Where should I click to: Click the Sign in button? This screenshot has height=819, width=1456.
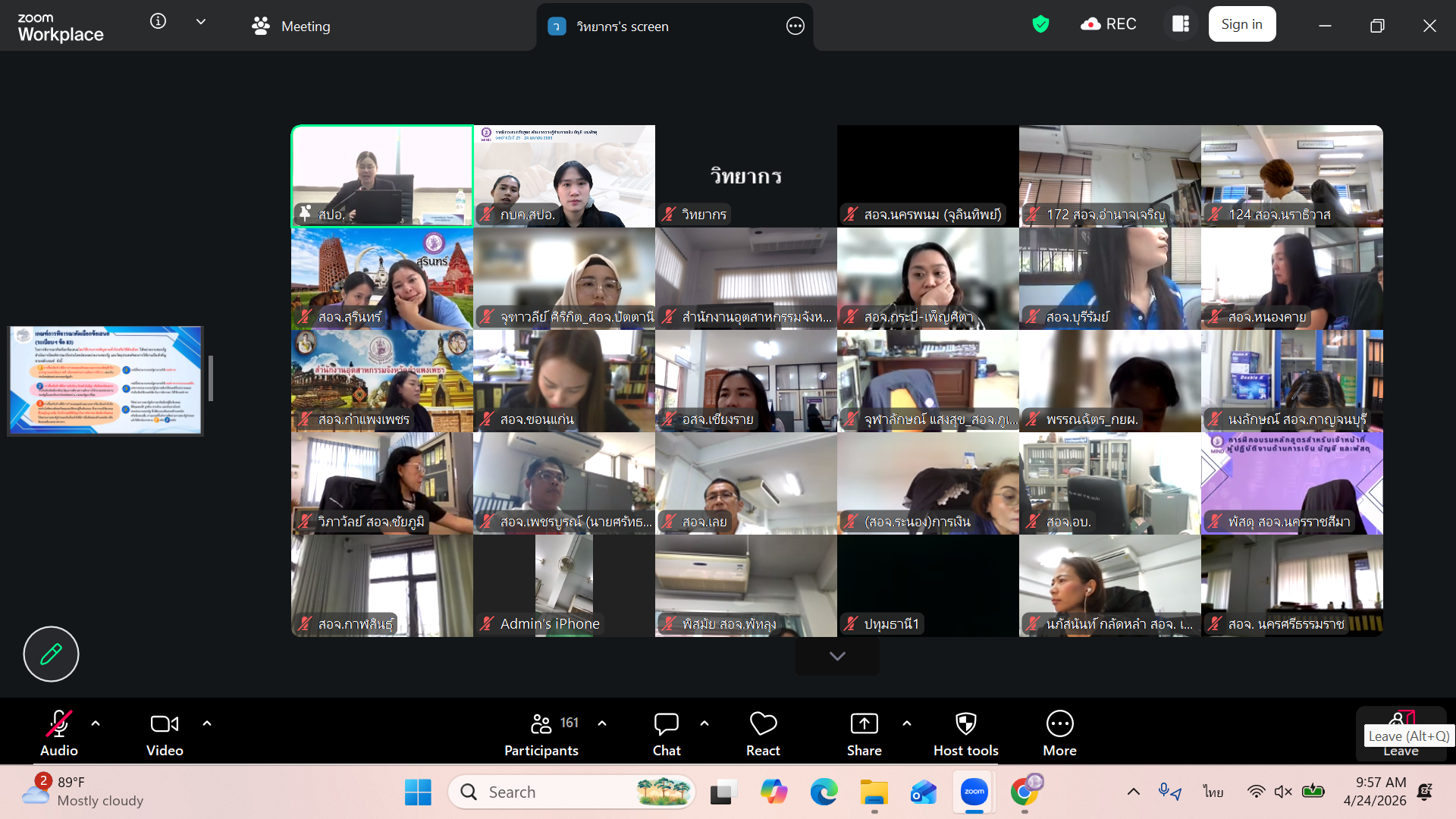(x=1241, y=24)
